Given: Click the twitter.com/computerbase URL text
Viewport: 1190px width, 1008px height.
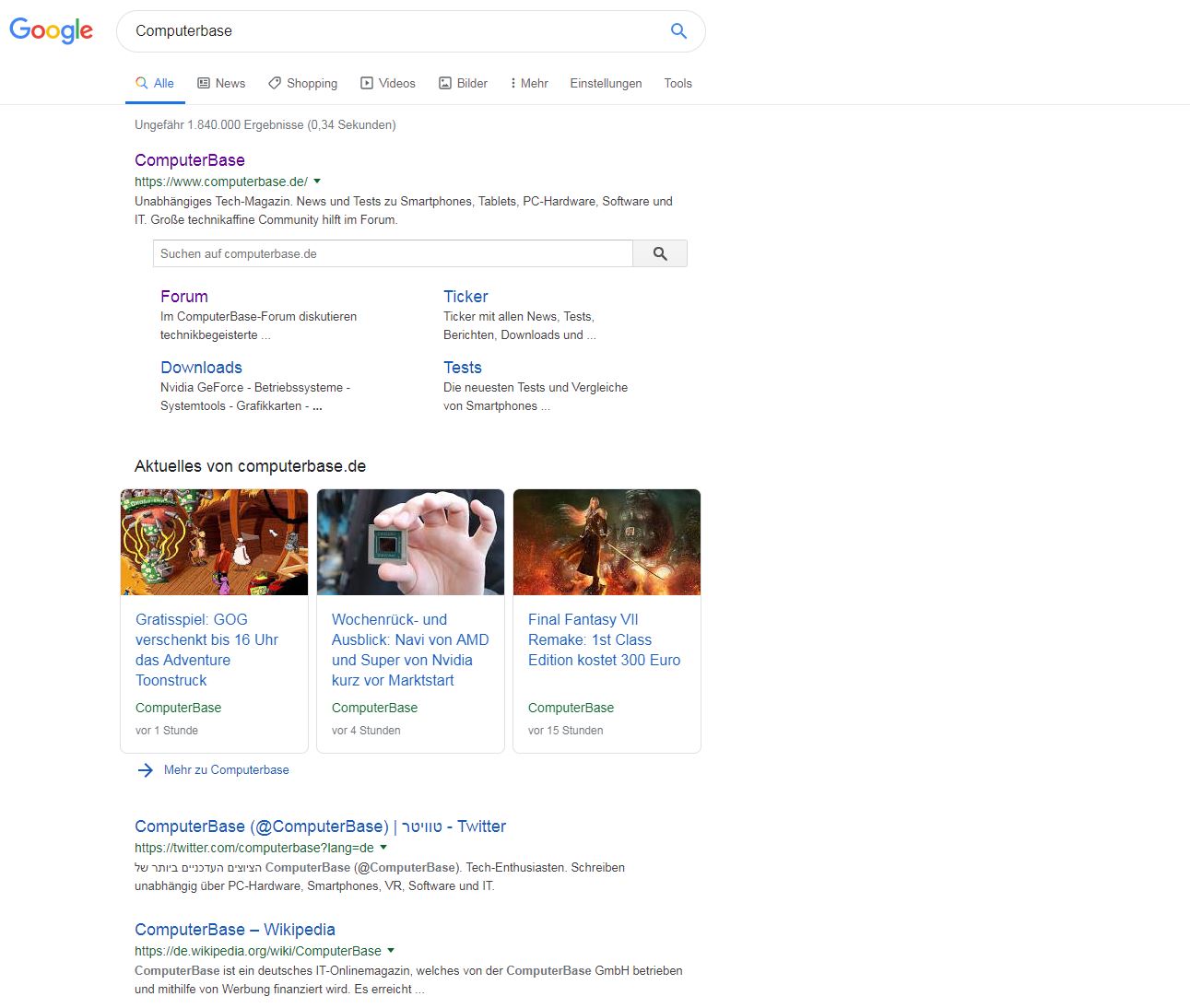Looking at the screenshot, I should [254, 848].
